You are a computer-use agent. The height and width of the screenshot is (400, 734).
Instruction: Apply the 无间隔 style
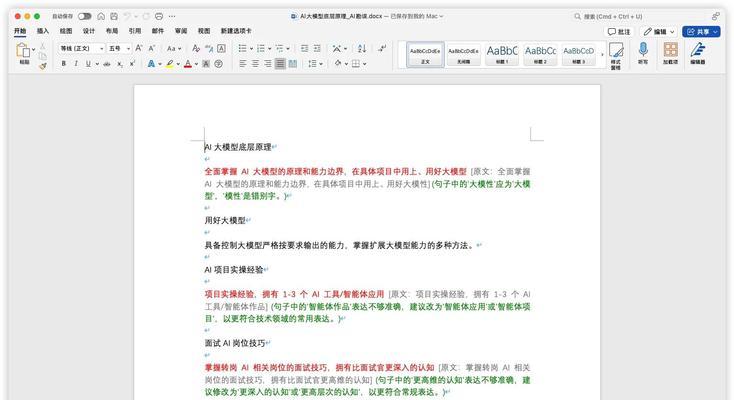tap(463, 54)
